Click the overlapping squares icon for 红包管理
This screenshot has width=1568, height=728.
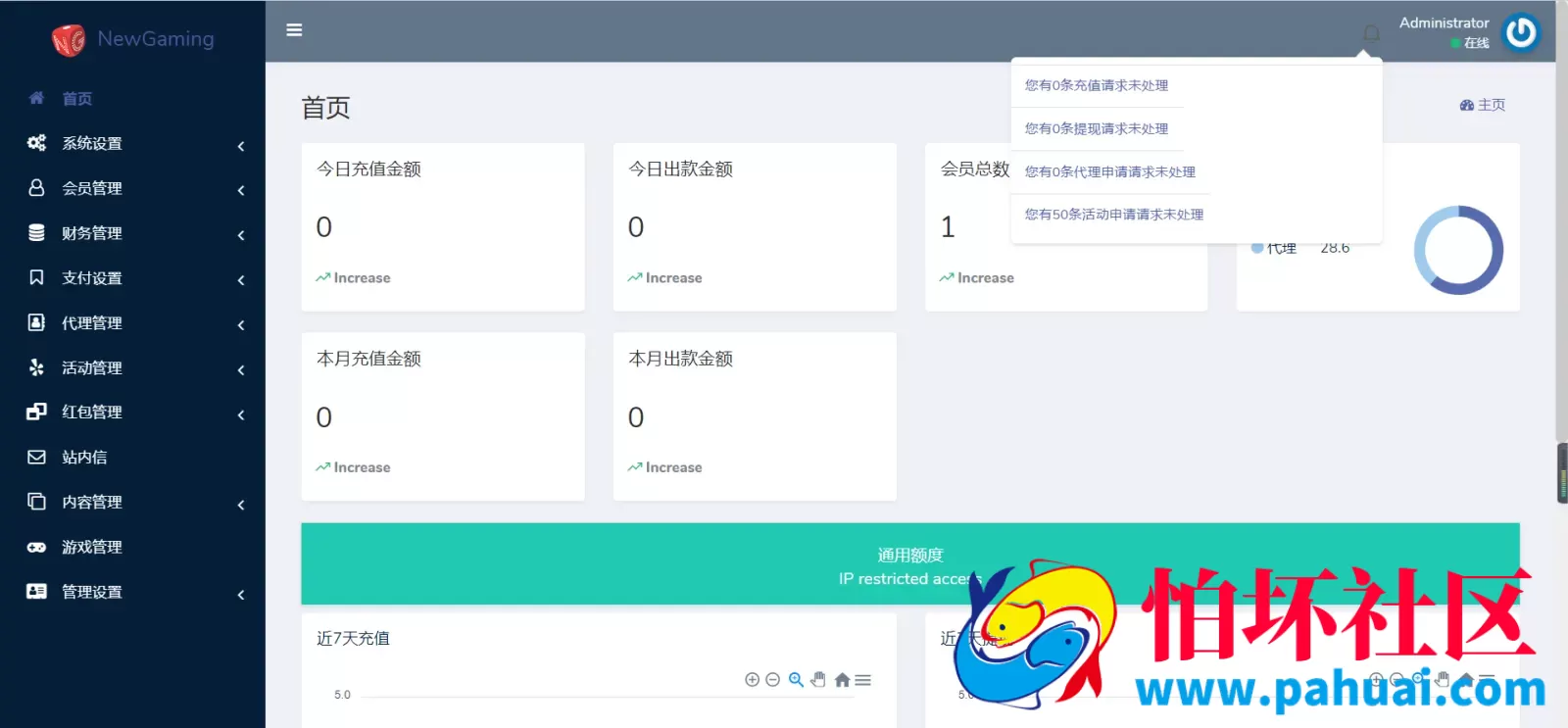click(x=36, y=412)
